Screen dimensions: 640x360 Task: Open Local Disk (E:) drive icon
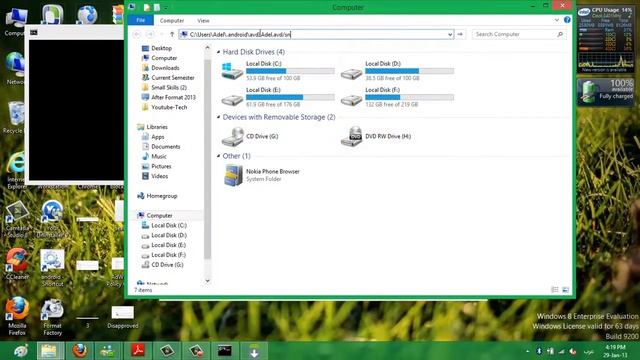pos(232,100)
